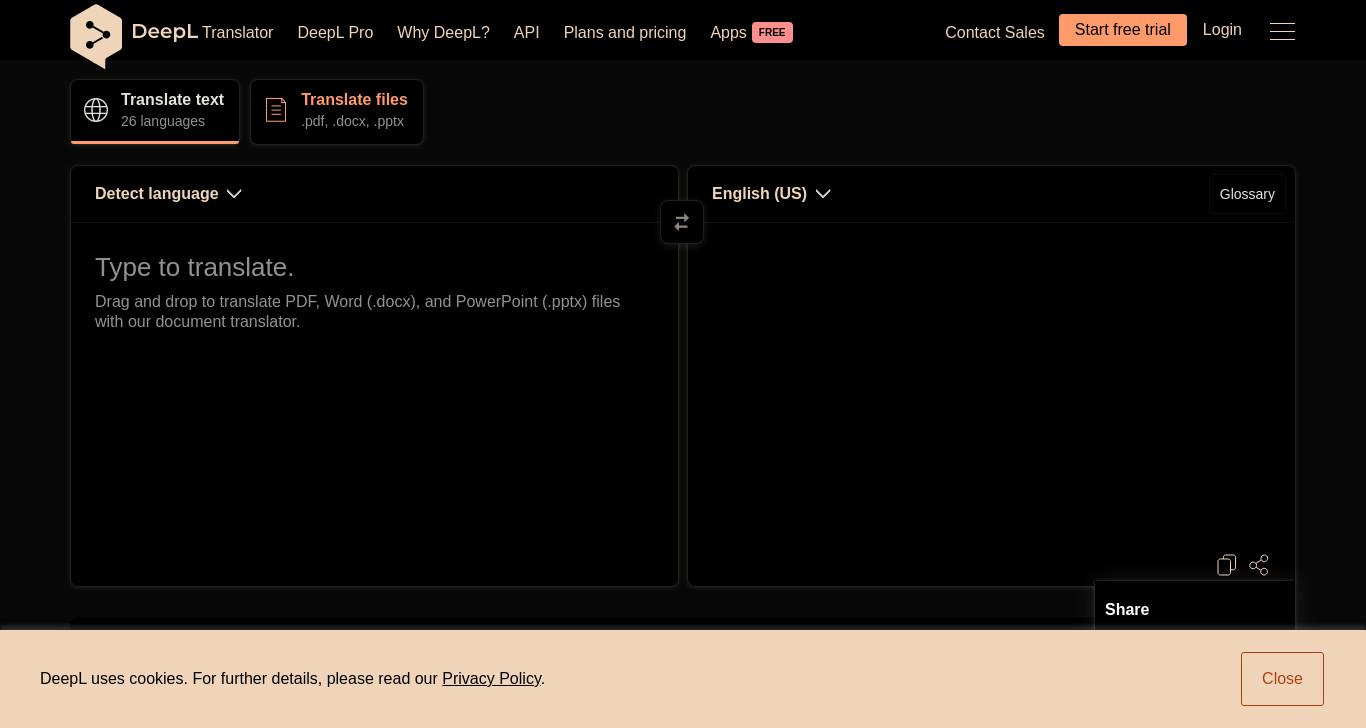This screenshot has height=728, width=1366.
Task: Switch to the Translate text tab
Action: tap(155, 111)
